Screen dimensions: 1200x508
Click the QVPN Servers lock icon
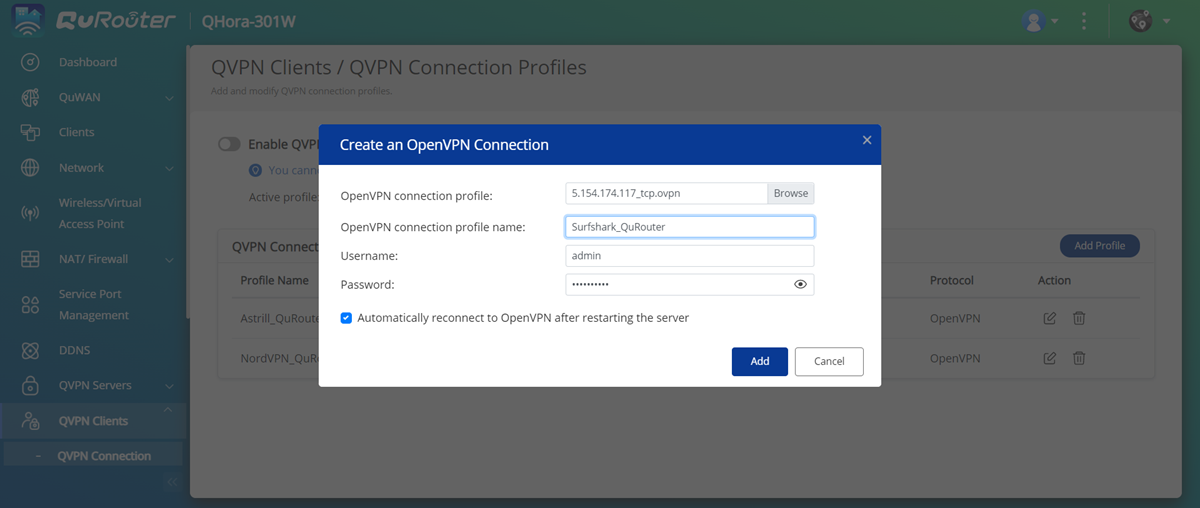coord(30,385)
